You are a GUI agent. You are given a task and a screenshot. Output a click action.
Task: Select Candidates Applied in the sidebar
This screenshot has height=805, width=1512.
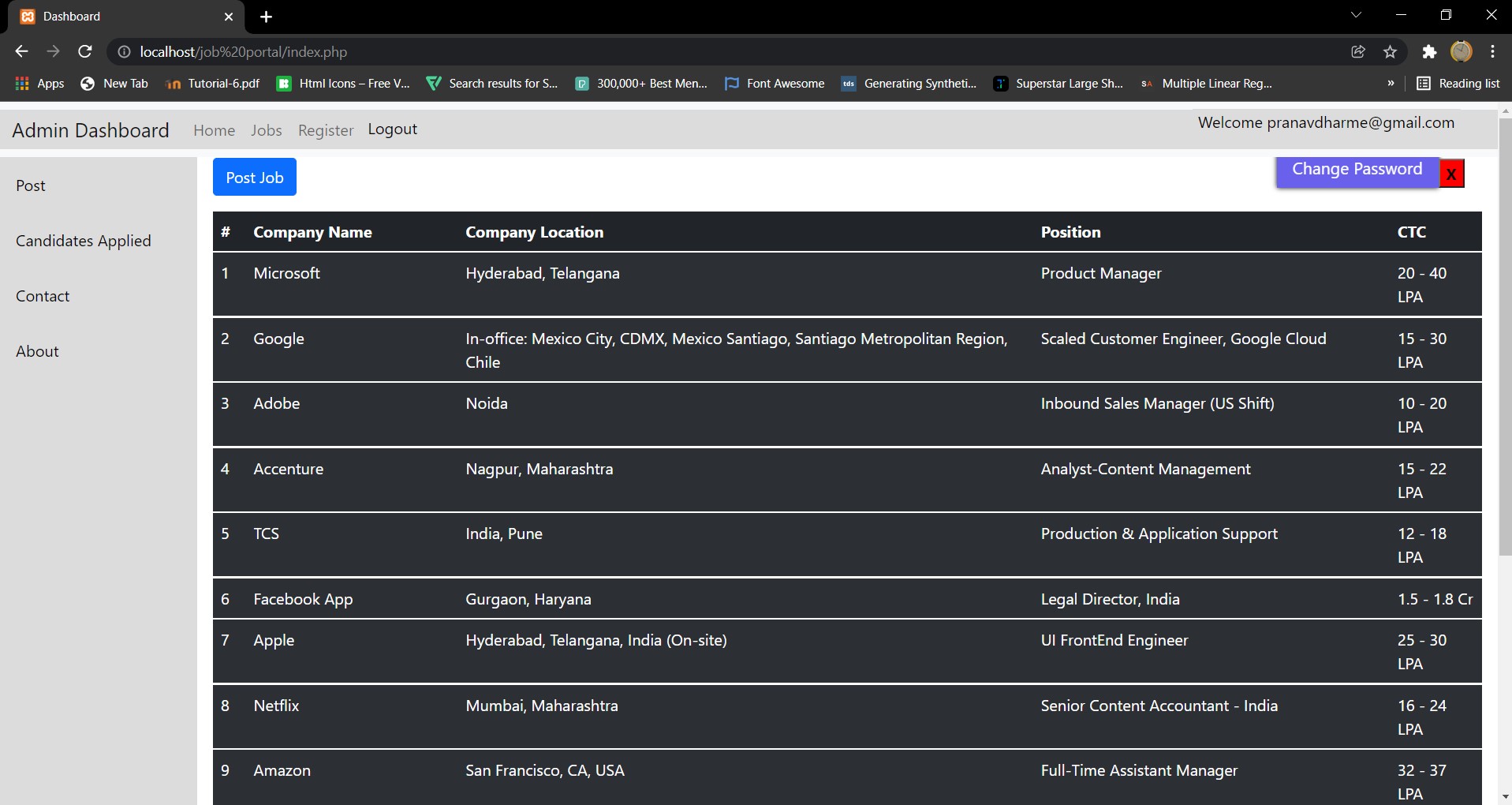click(84, 241)
